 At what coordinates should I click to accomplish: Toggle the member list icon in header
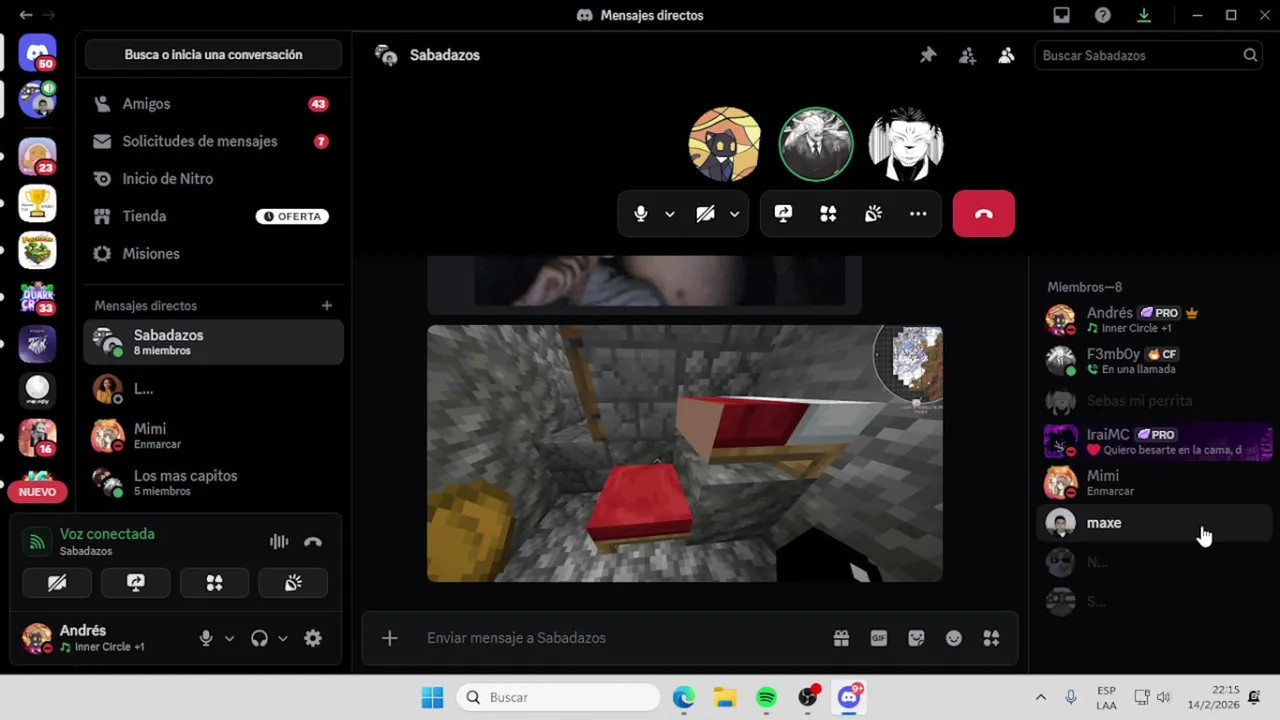(1006, 55)
